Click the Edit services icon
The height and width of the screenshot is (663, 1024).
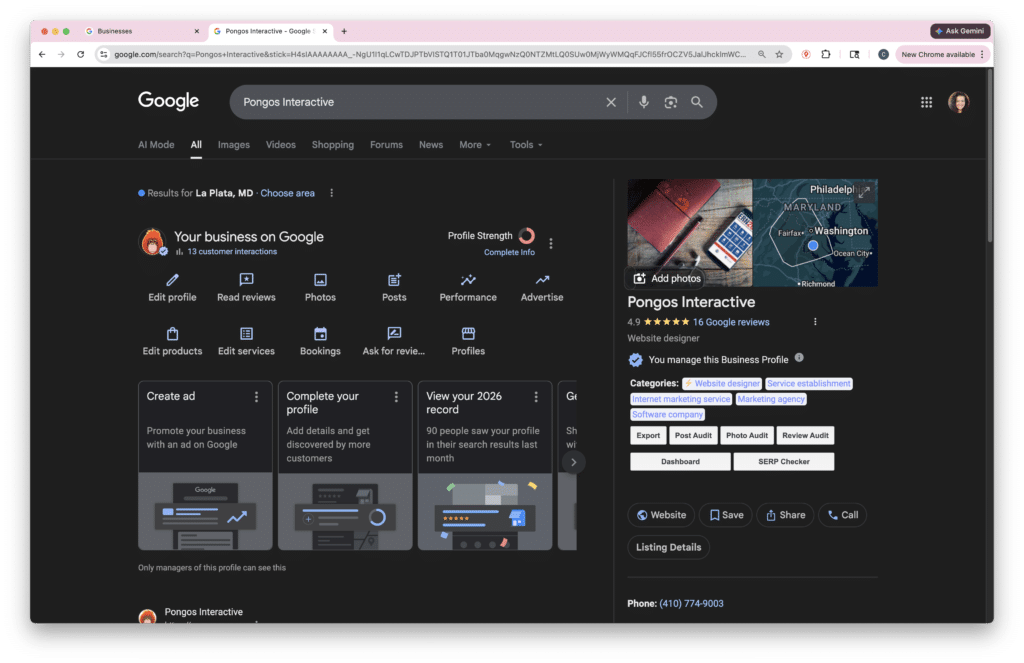tap(245, 333)
